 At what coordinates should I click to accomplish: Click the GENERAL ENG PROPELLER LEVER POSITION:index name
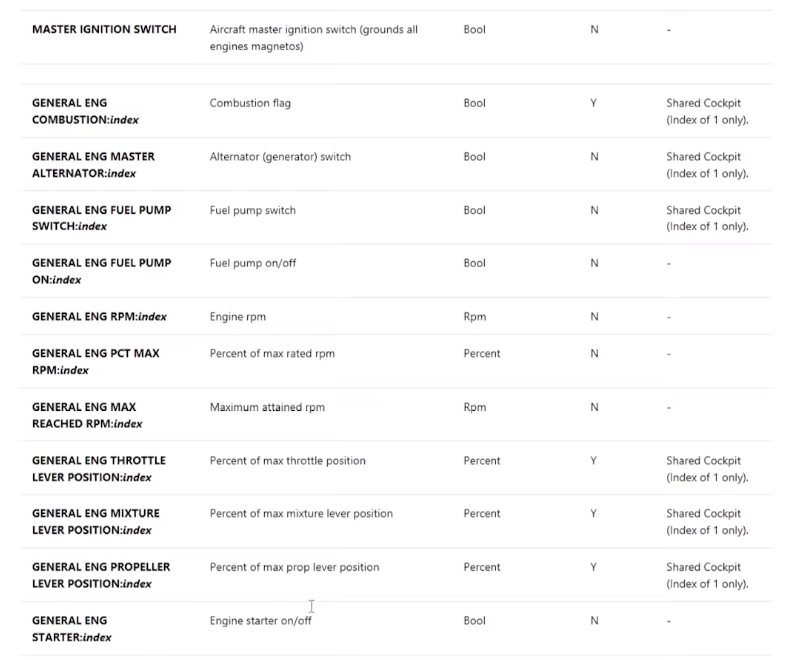[101, 575]
